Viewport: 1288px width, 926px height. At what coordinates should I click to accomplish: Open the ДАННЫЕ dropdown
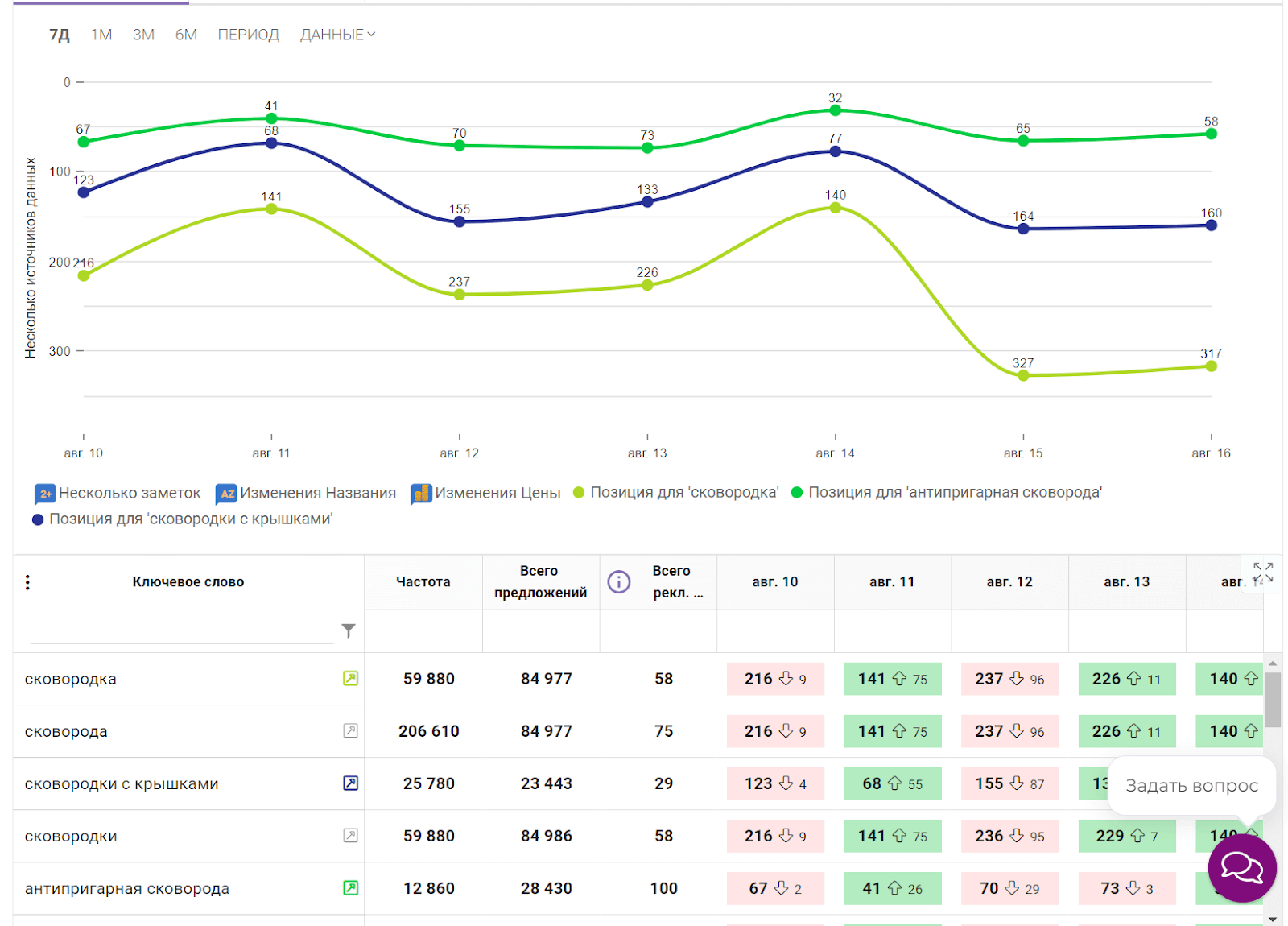click(x=337, y=35)
